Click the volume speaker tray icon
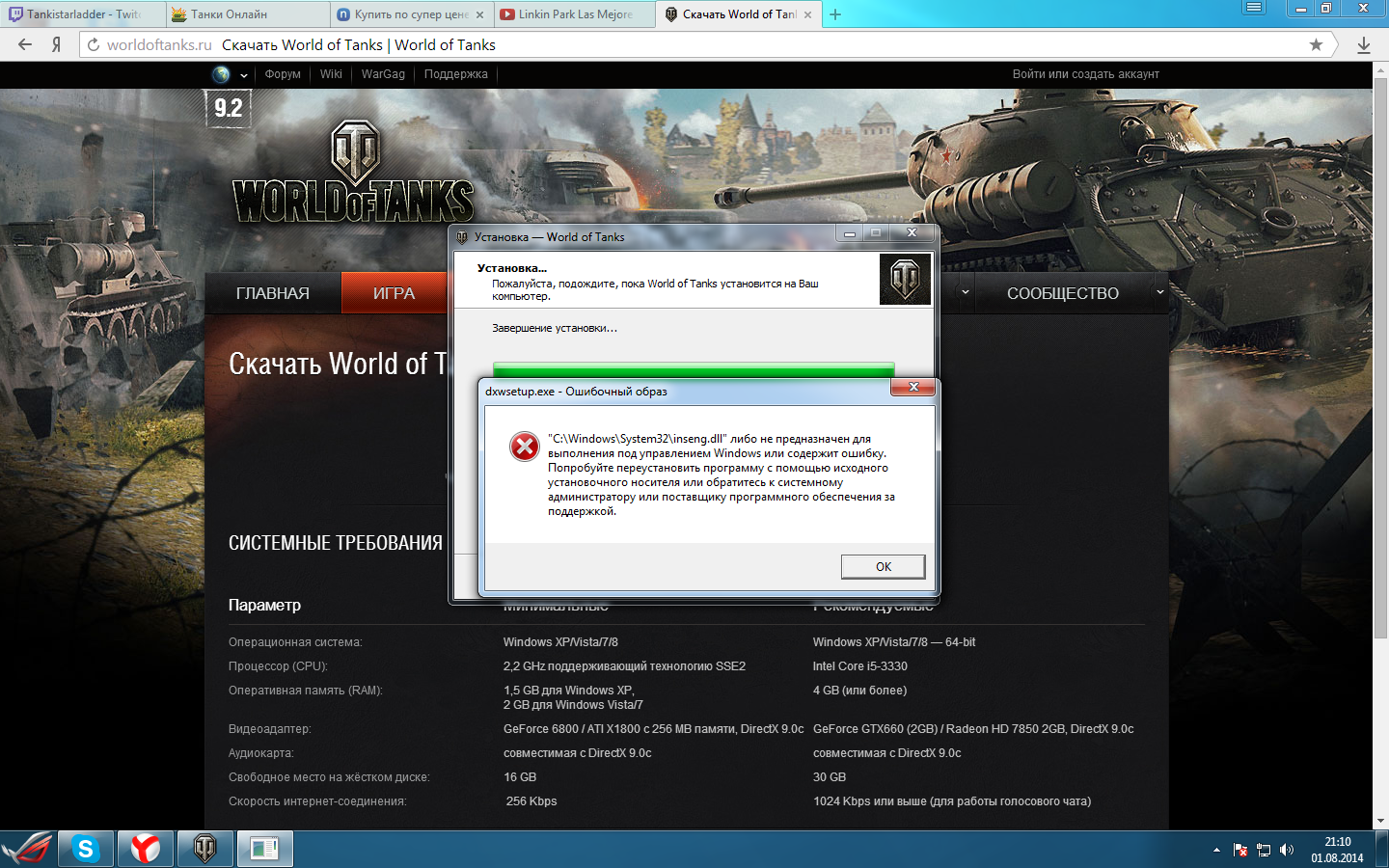Viewport: 1389px width, 868px height. (1287, 850)
